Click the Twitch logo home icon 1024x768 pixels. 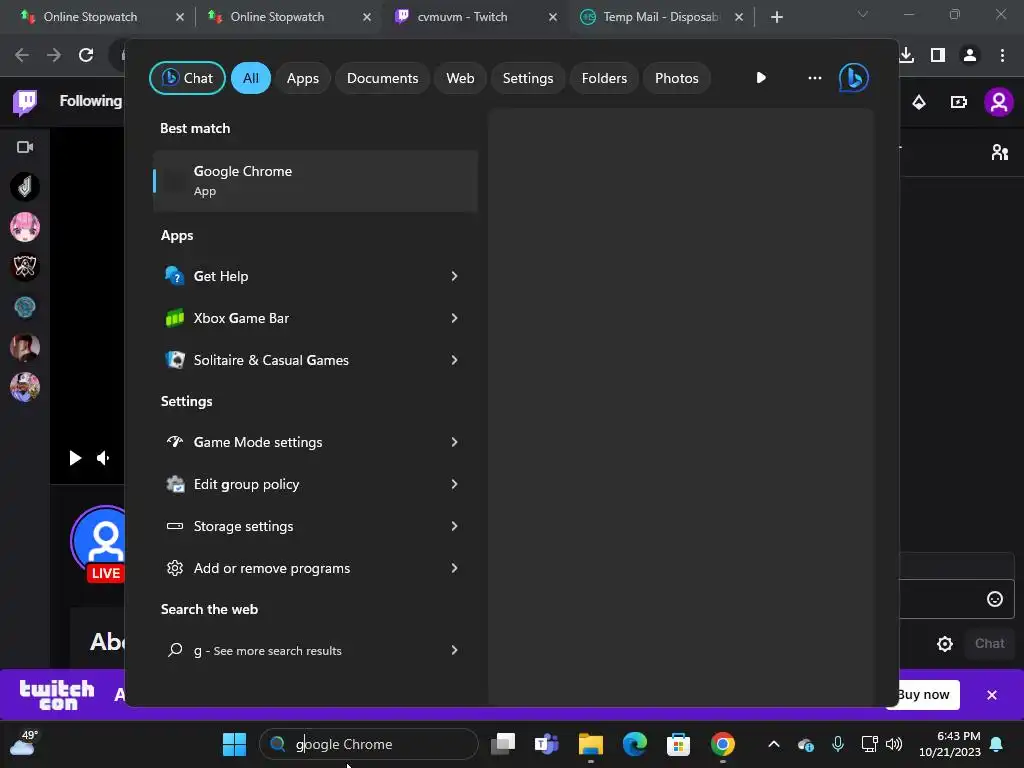[x=25, y=102]
